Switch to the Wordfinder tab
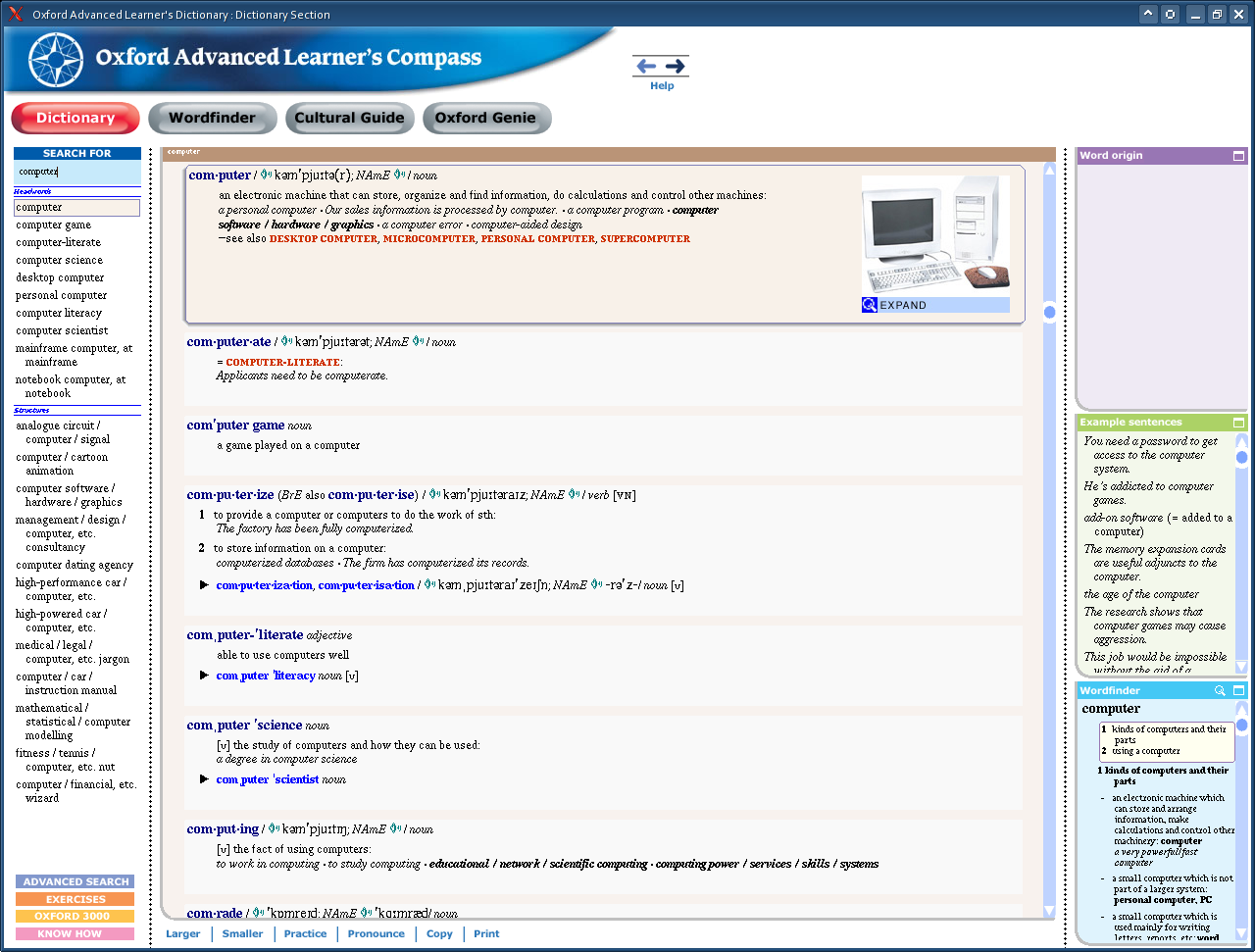Screen dimensions: 1255x952 point(212,118)
